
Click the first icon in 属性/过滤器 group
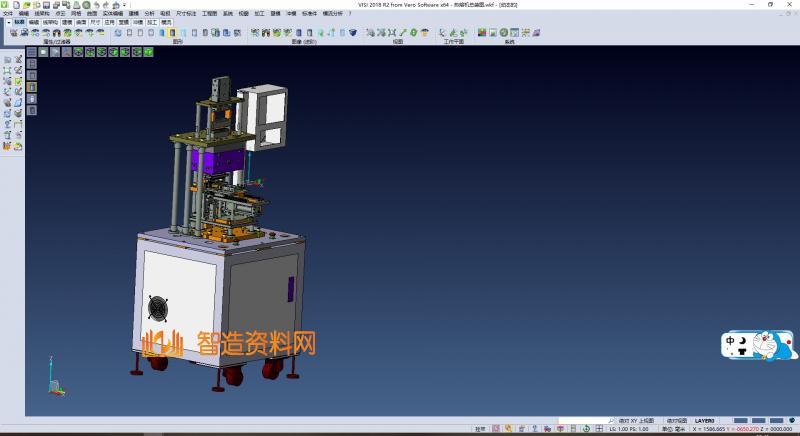coord(14,33)
